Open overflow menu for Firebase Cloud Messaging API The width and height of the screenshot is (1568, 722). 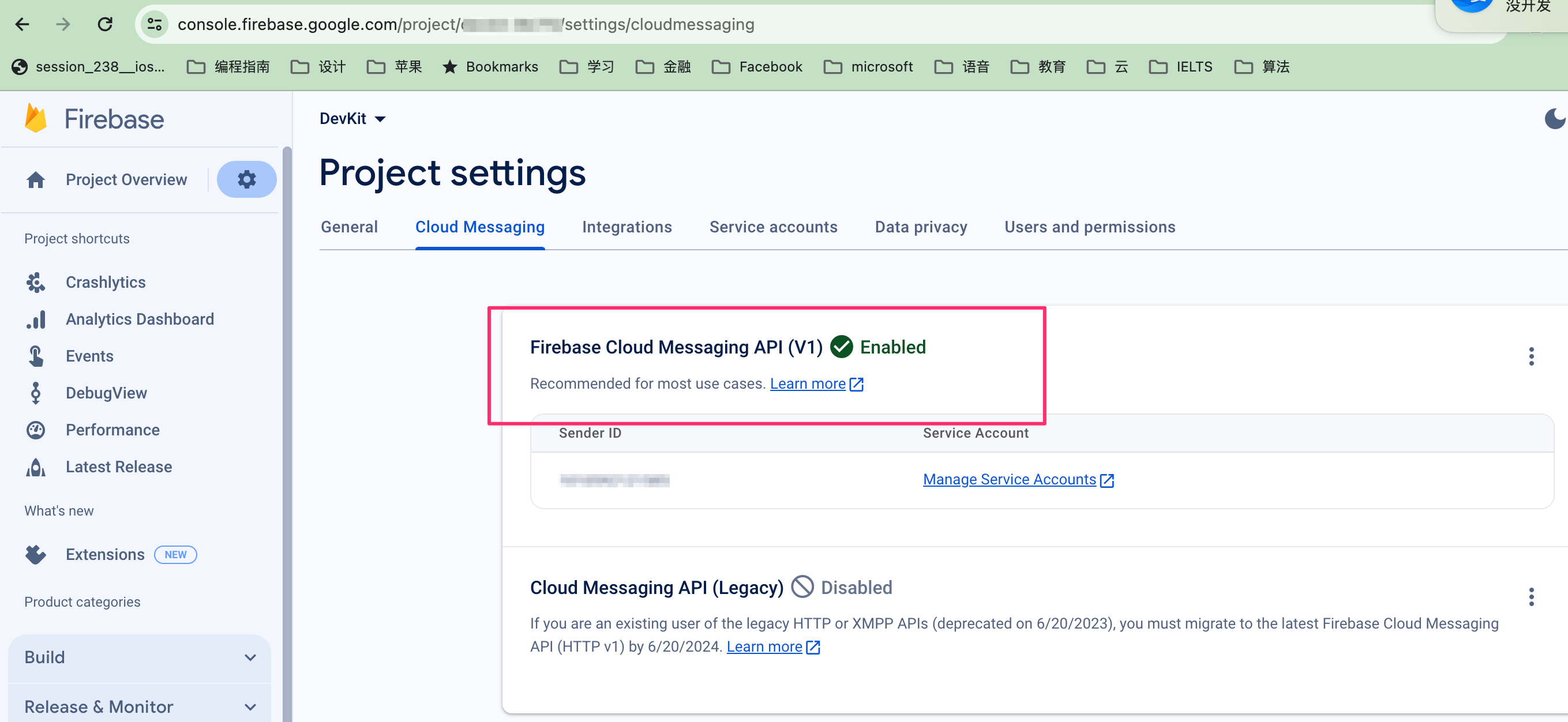pyautogui.click(x=1532, y=356)
